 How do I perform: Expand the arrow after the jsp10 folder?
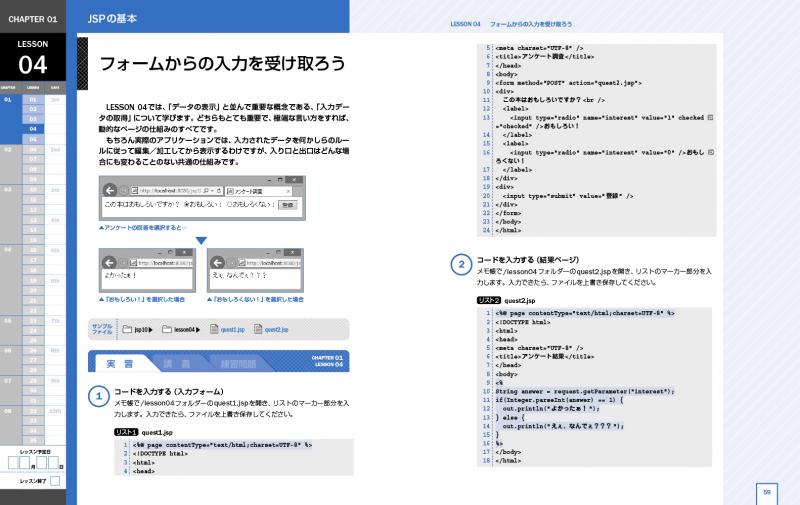coord(151,330)
